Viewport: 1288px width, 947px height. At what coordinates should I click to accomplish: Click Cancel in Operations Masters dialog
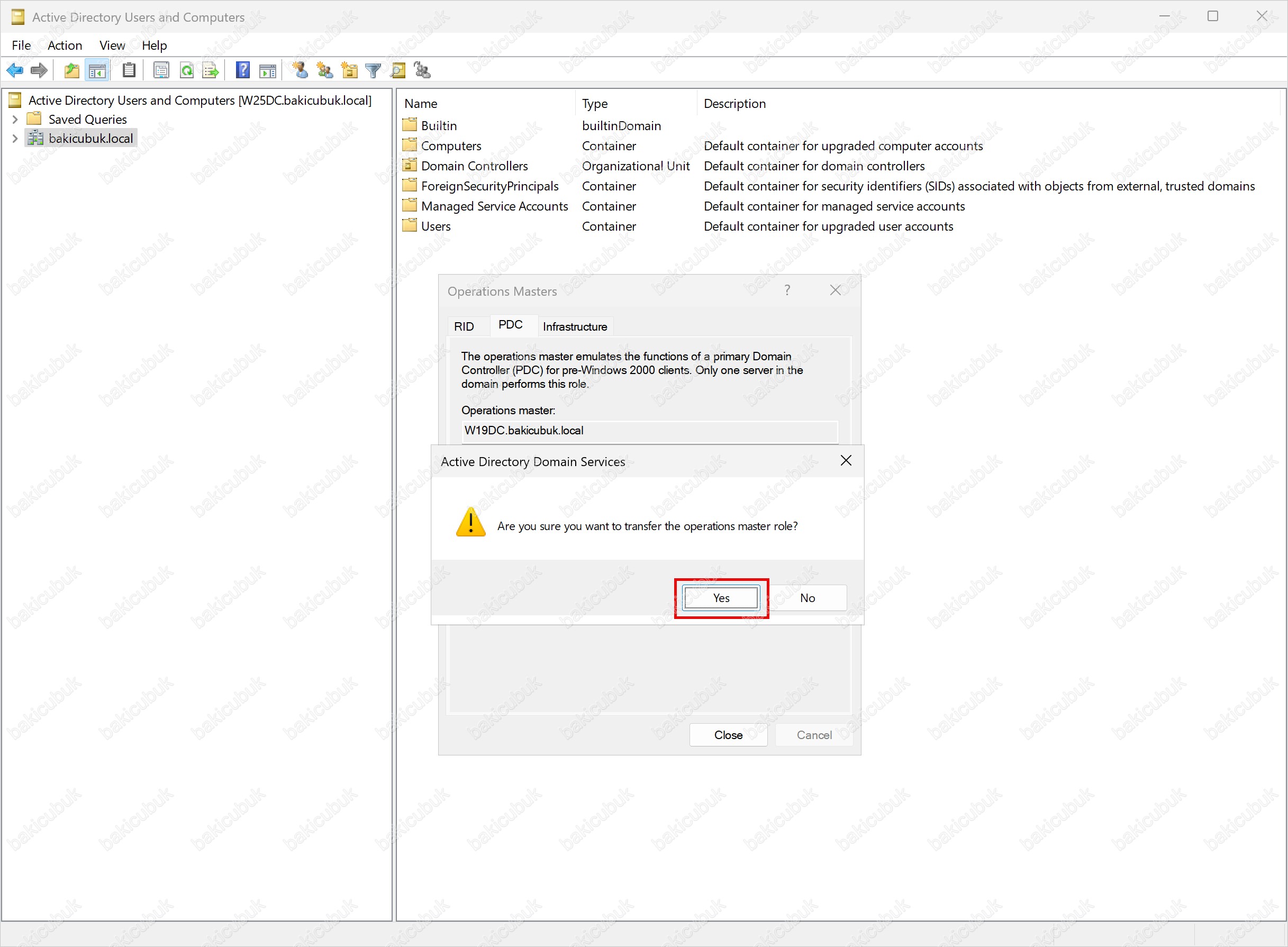[x=814, y=735]
